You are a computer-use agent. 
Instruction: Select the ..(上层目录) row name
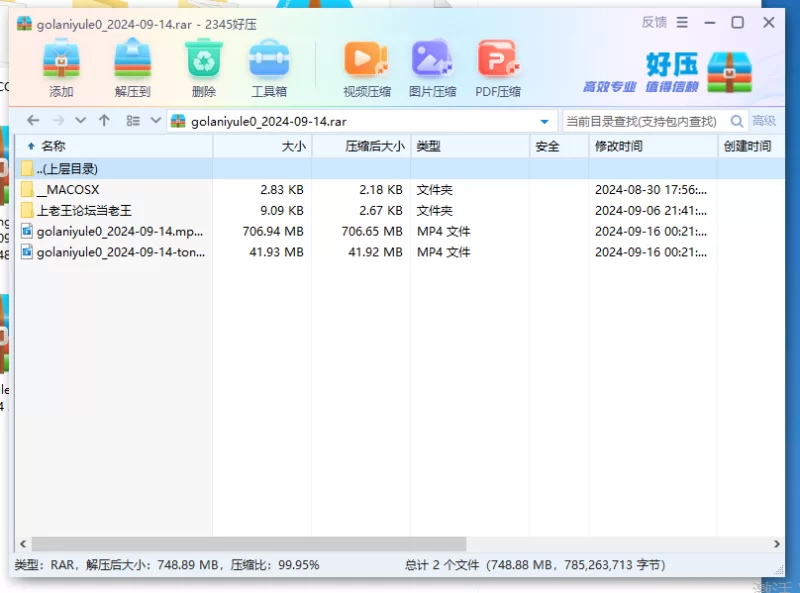(x=67, y=169)
